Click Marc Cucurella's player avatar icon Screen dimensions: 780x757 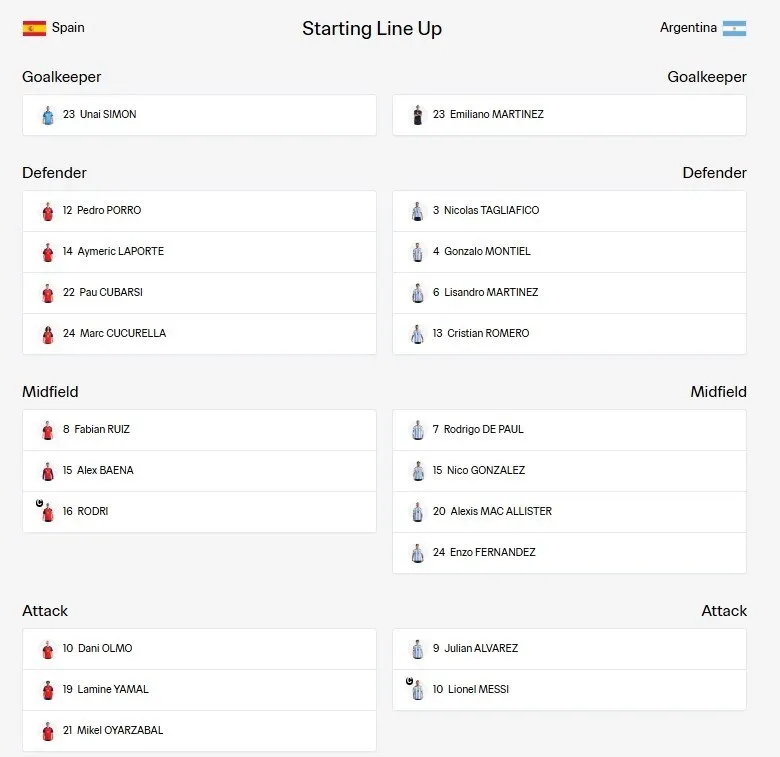tap(48, 334)
